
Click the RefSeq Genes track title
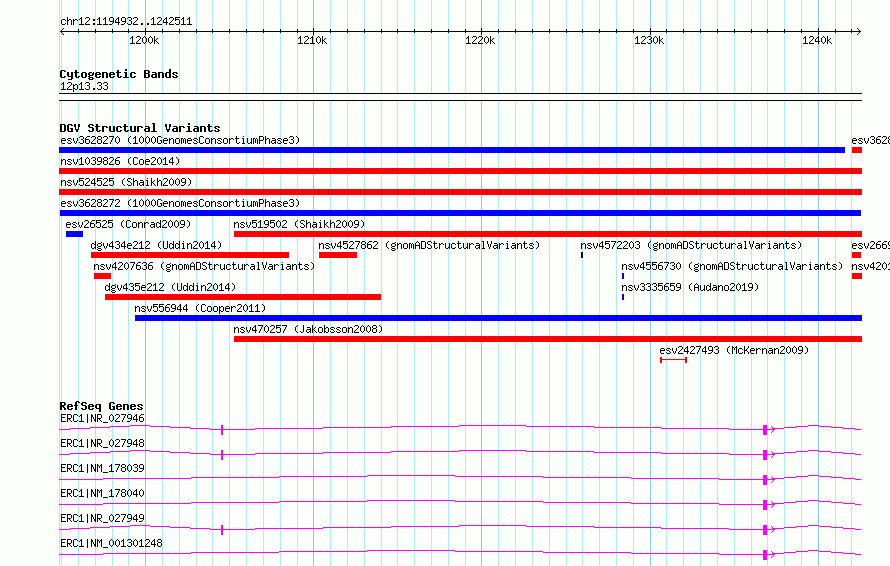101,406
